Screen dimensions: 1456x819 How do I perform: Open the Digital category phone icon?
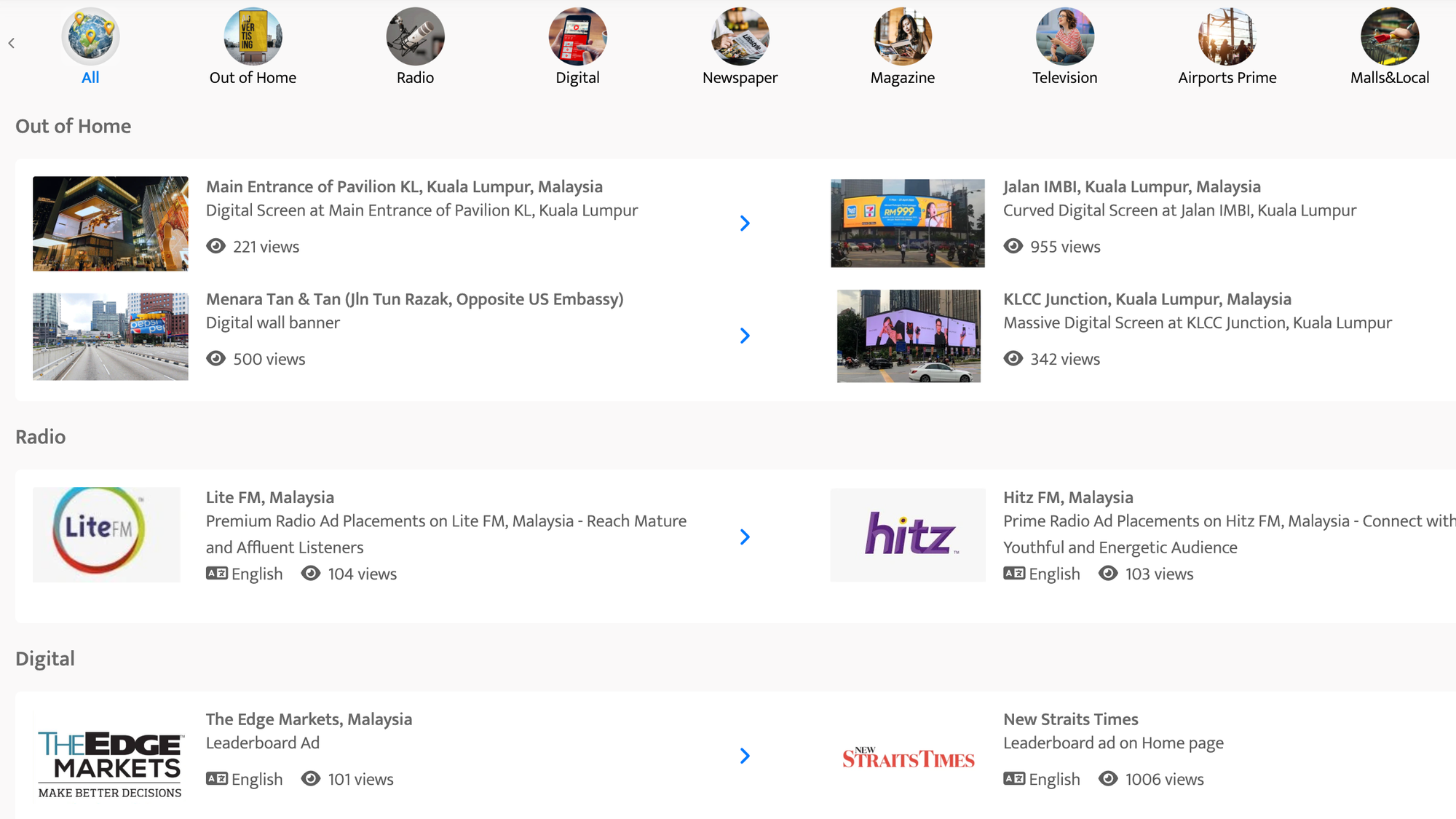(577, 36)
